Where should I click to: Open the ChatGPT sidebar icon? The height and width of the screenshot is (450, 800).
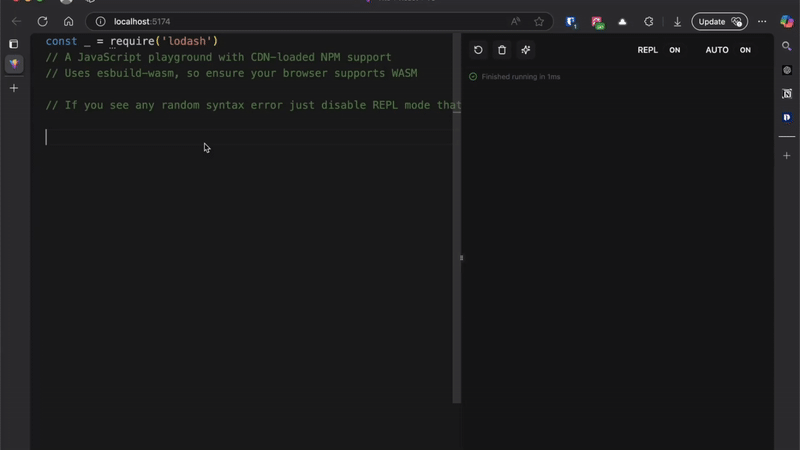coord(787,70)
